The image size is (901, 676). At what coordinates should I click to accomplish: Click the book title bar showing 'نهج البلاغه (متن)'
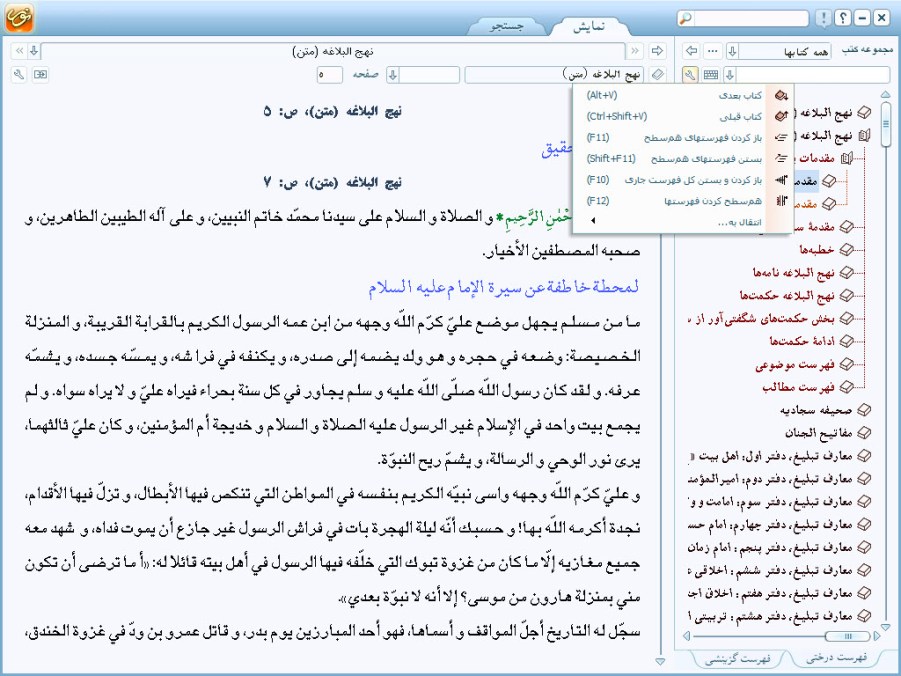(x=333, y=51)
